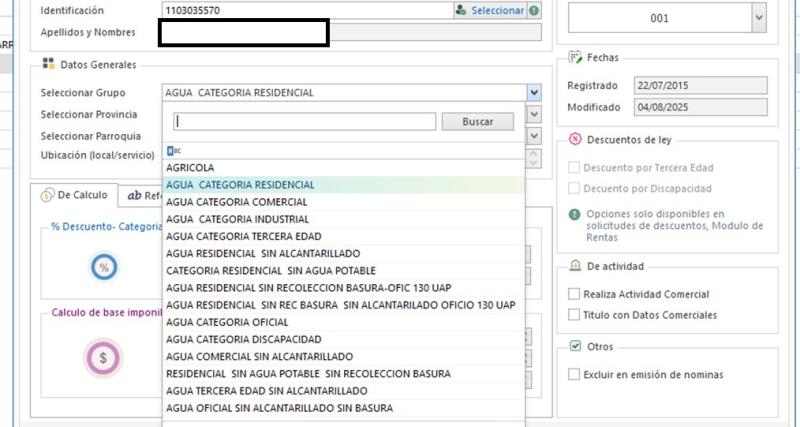Image resolution: width=800 pixels, height=427 pixels.
Task: Select AGUA CATEGORIA TERCERA EDAD option
Action: tap(343, 236)
